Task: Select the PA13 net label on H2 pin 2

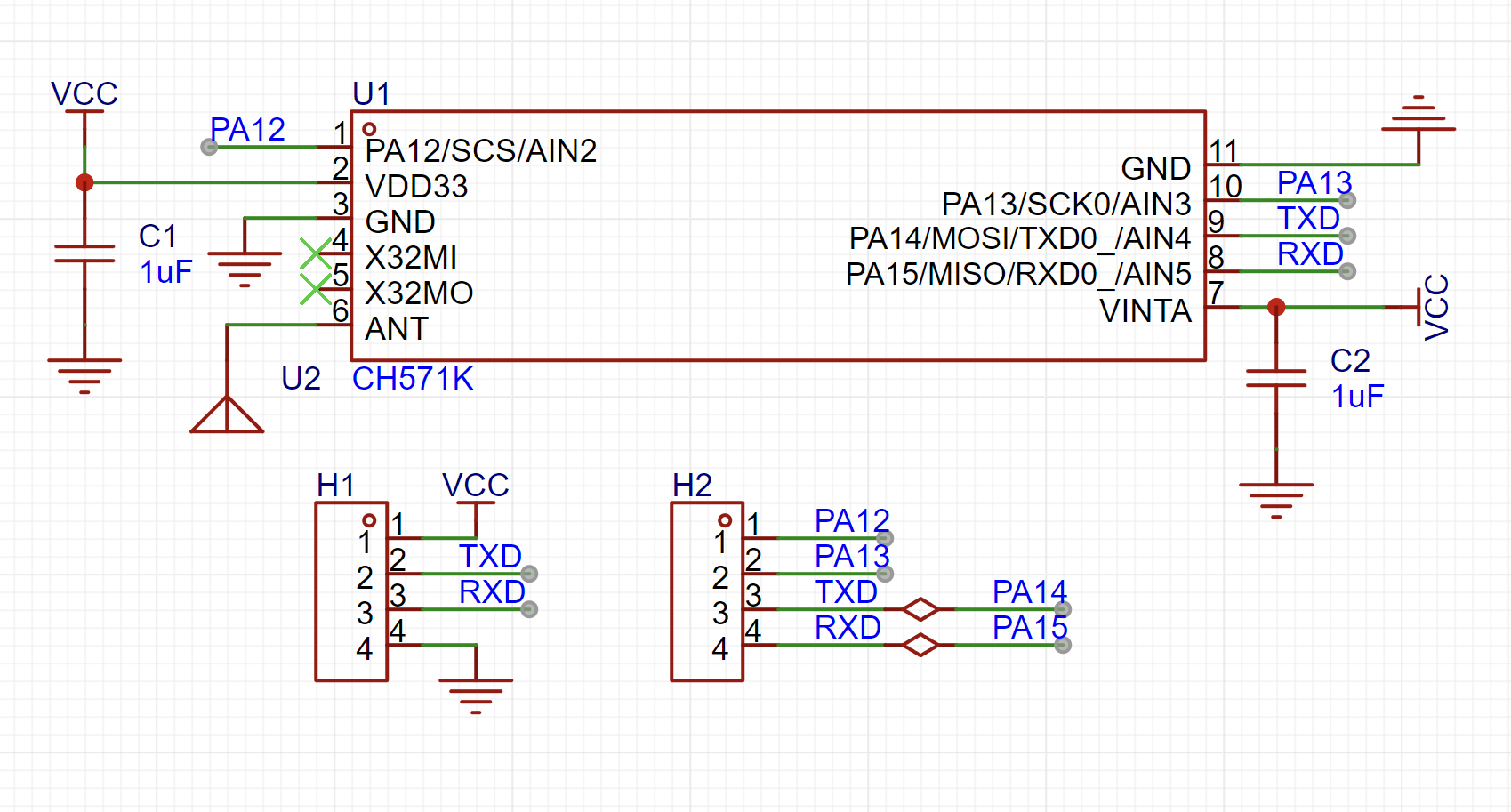Action: point(852,557)
